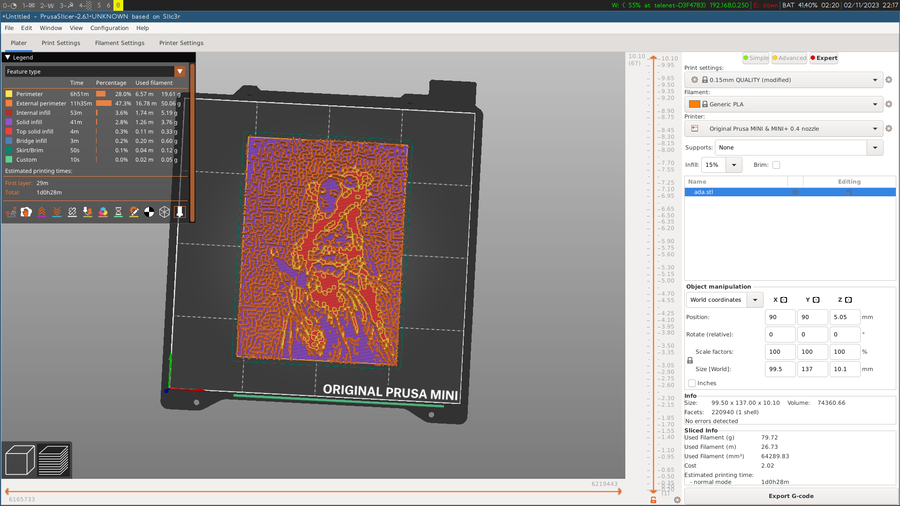Screen dimensions: 900x506
Task: Open print settings edit cog icon
Action: pyautogui.click(x=889, y=80)
